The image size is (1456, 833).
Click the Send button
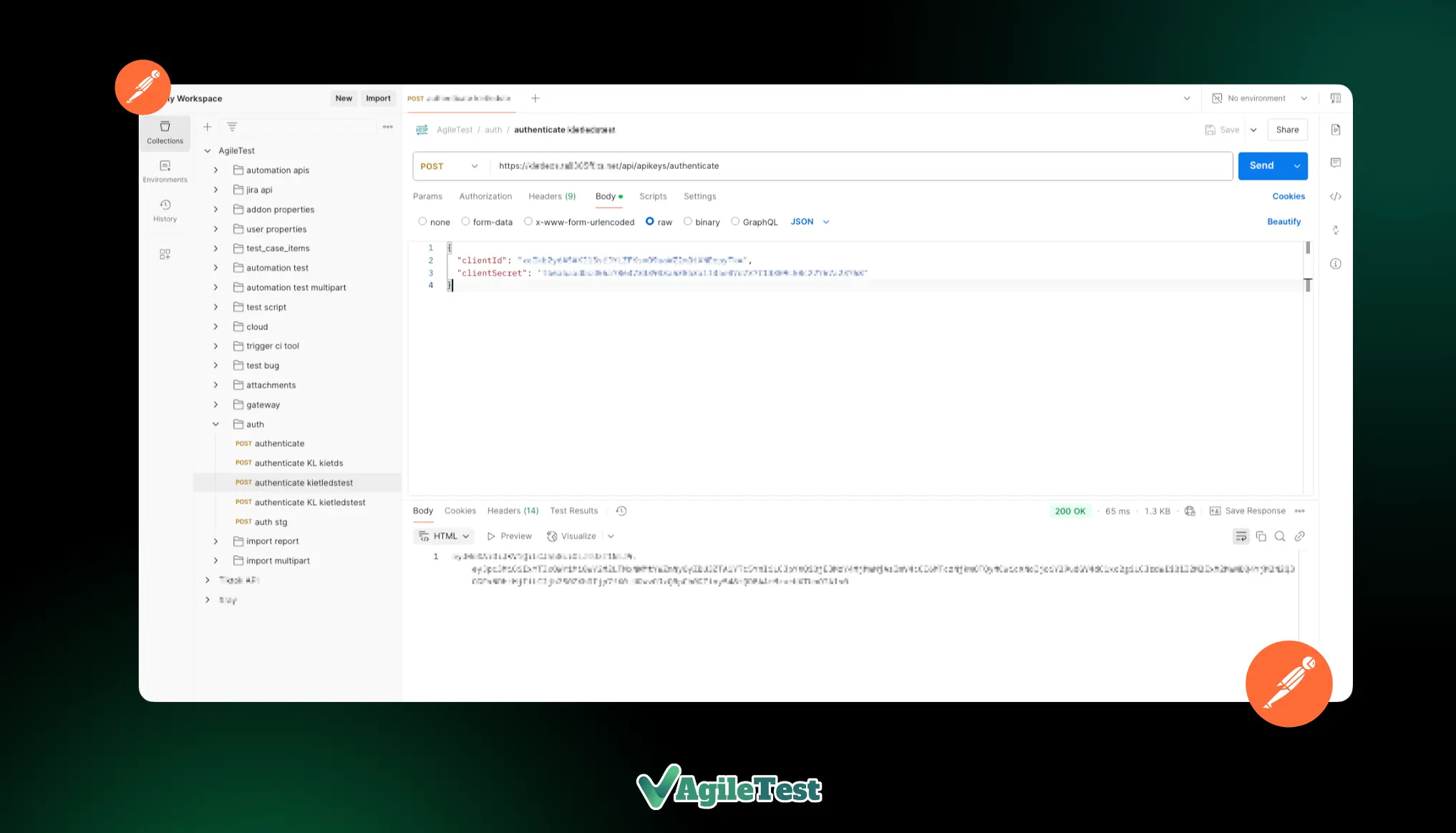point(1261,165)
